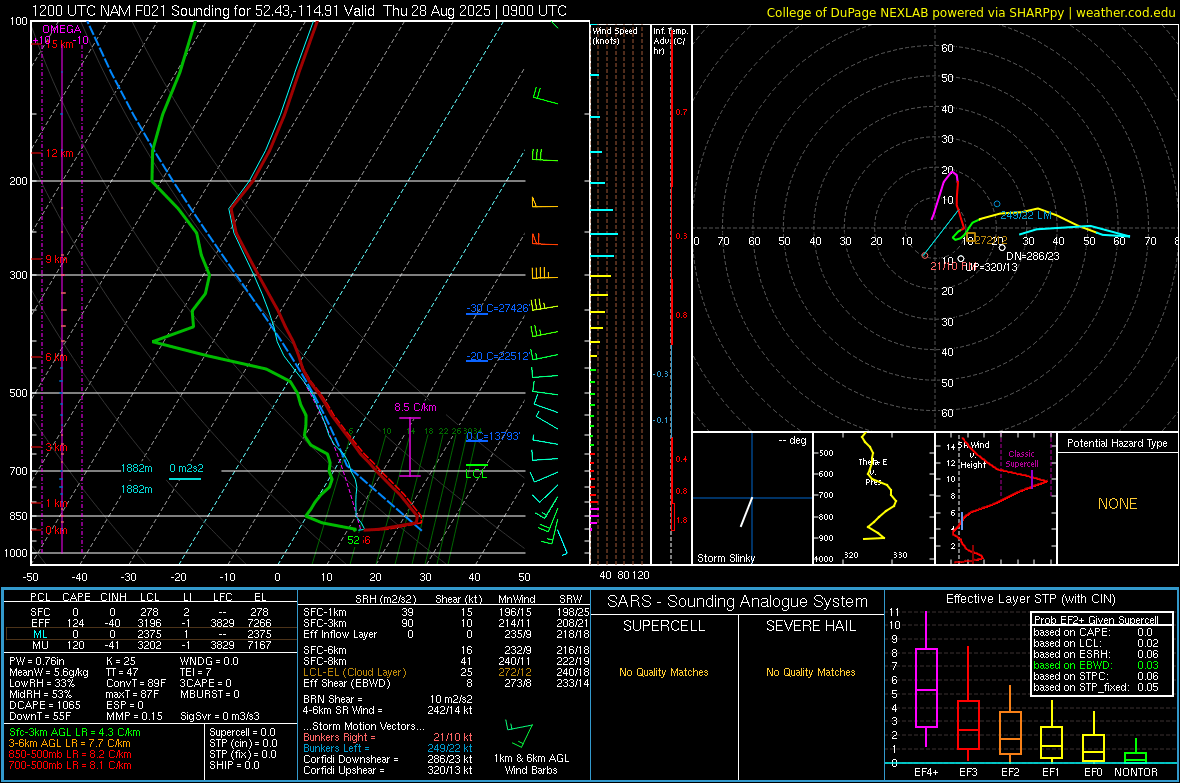This screenshot has width=1180, height=783.
Task: Click the Bunkers Left = 249/22 kt line
Action: (388, 748)
